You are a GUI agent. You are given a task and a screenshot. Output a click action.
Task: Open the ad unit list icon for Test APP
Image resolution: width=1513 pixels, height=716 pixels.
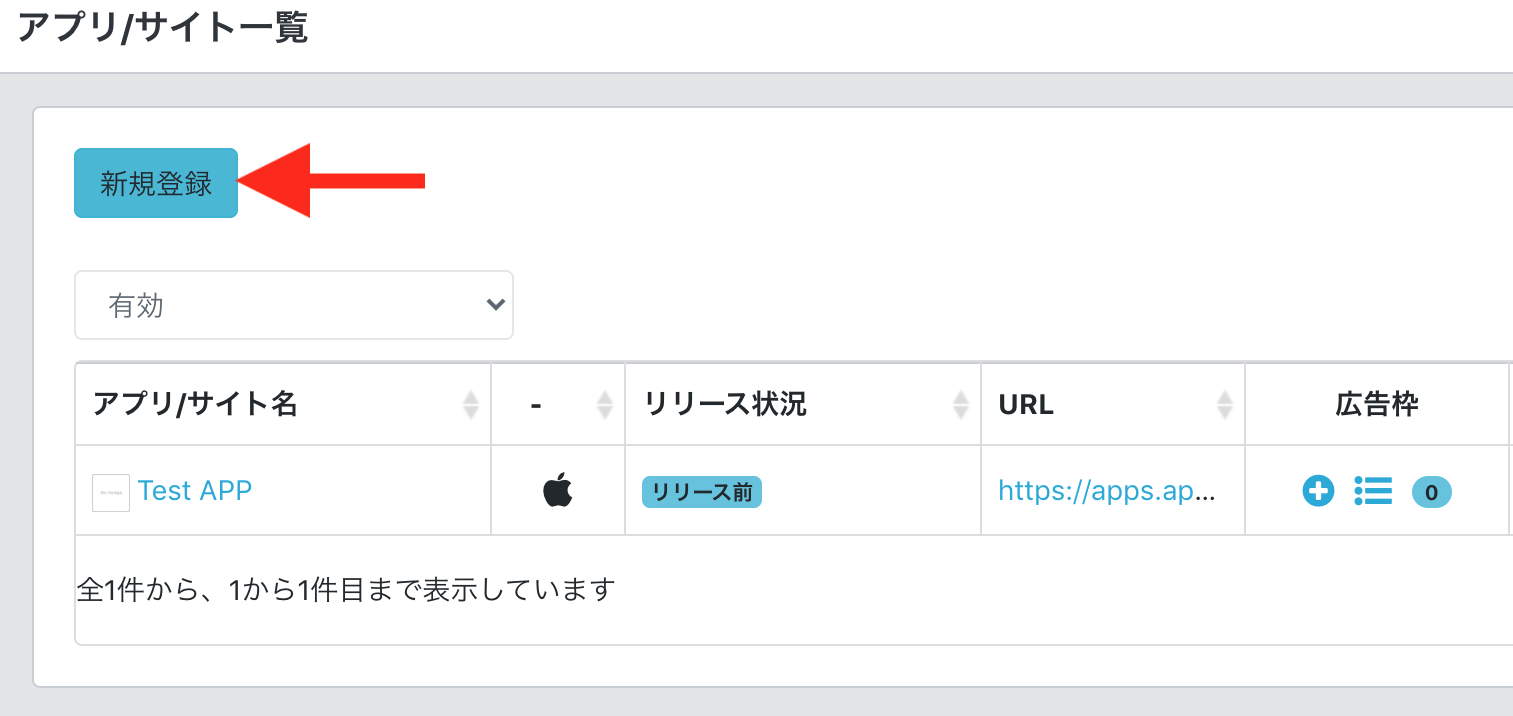coord(1372,491)
